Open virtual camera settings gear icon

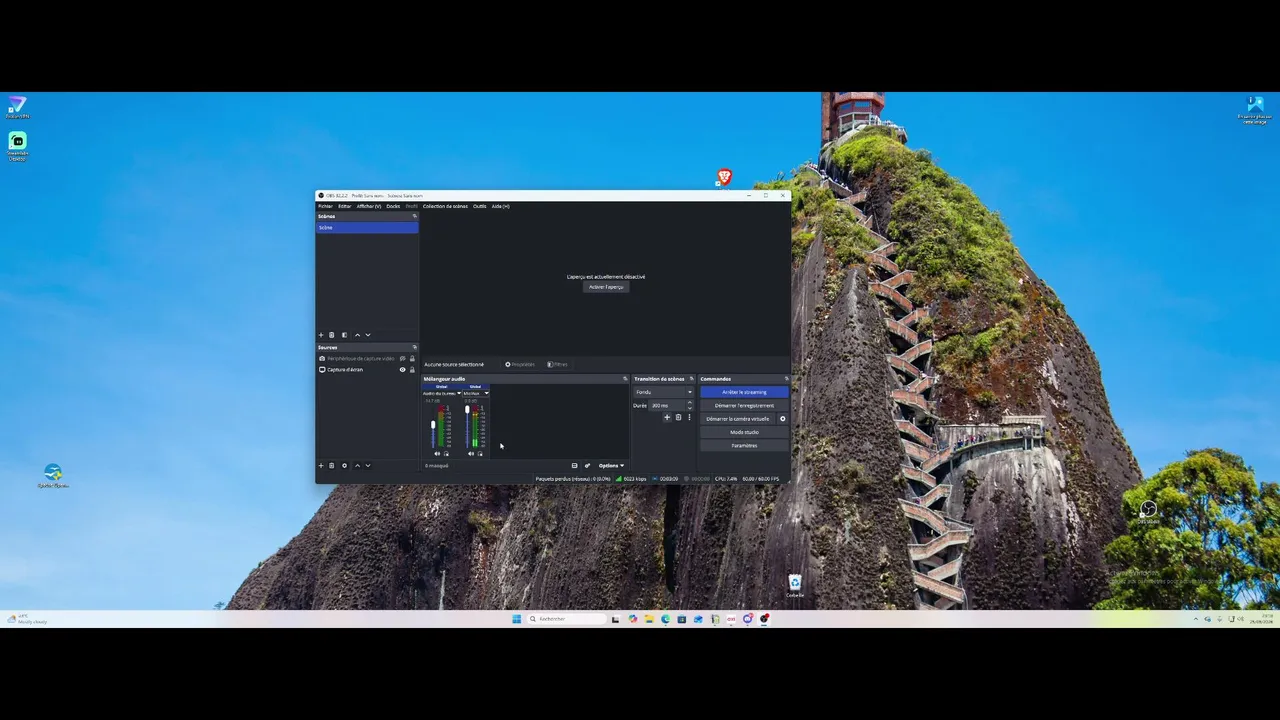pos(783,419)
